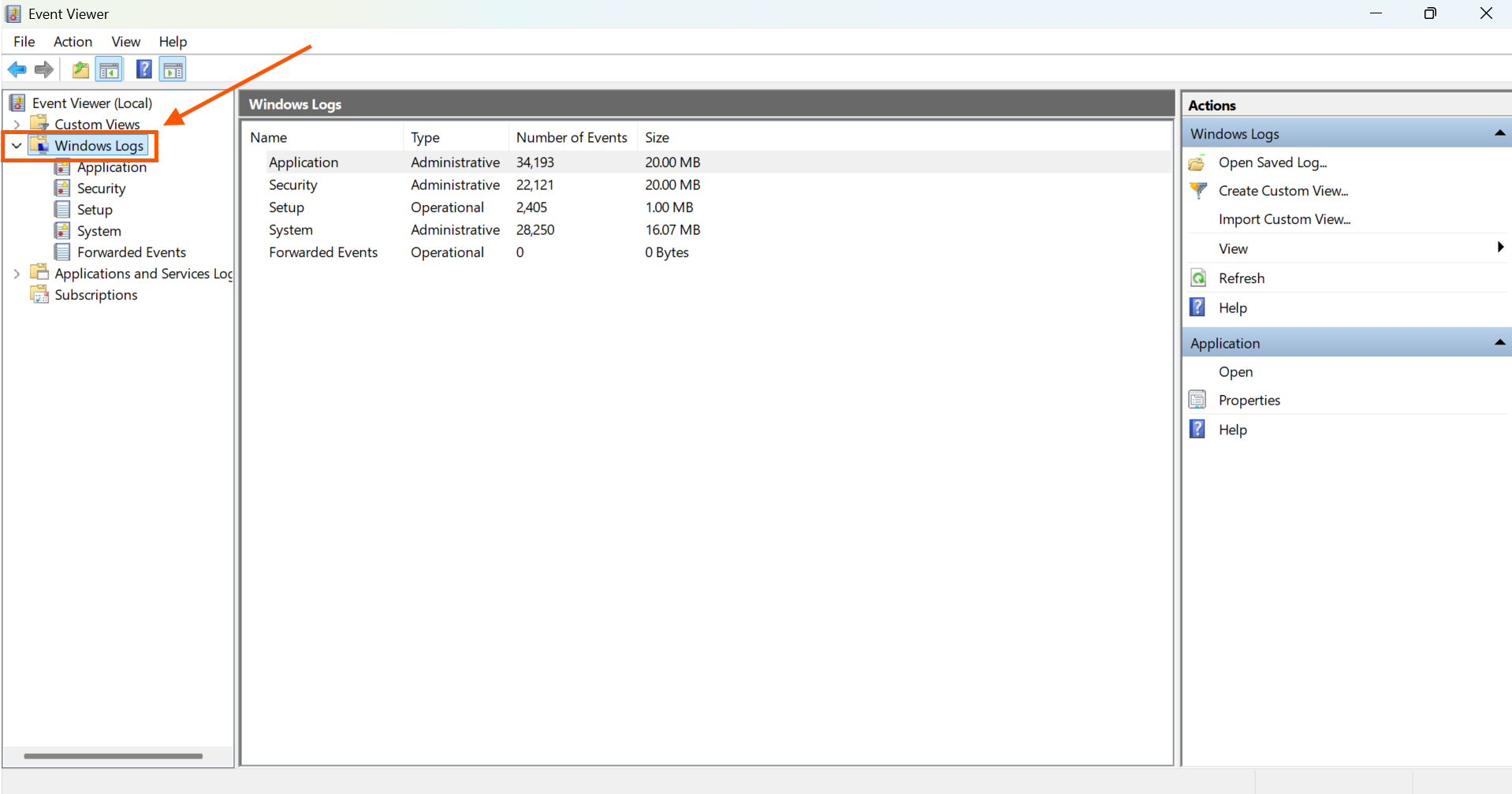
Task: Click the Event Viewer title bar app icon
Action: [x=13, y=13]
